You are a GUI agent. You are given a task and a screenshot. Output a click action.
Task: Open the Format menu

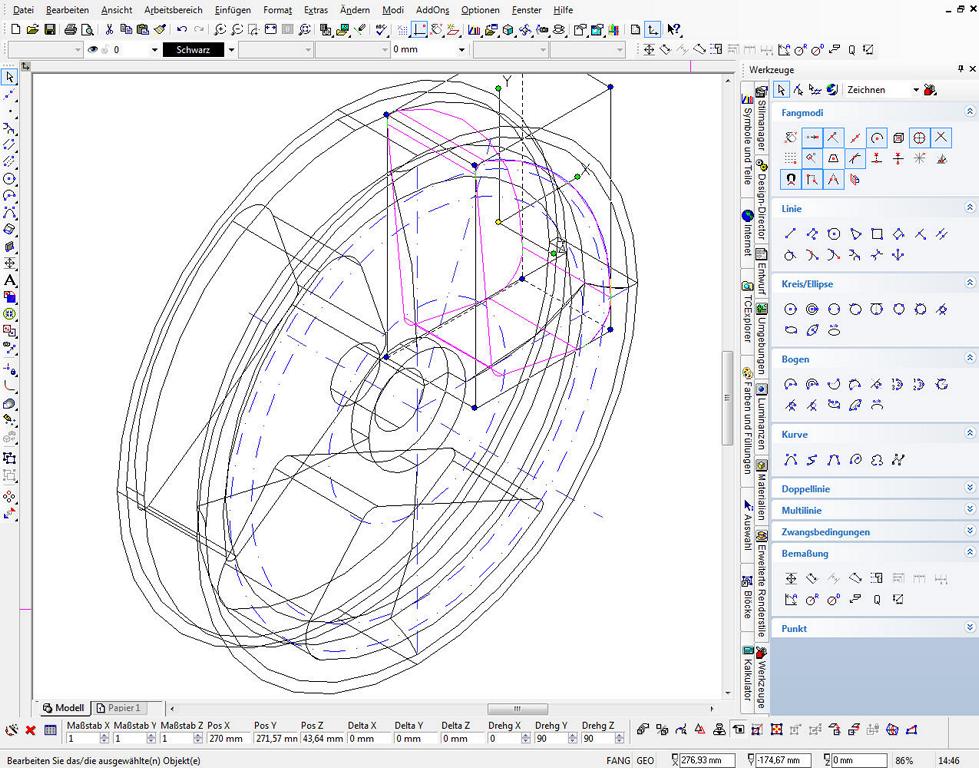(277, 10)
